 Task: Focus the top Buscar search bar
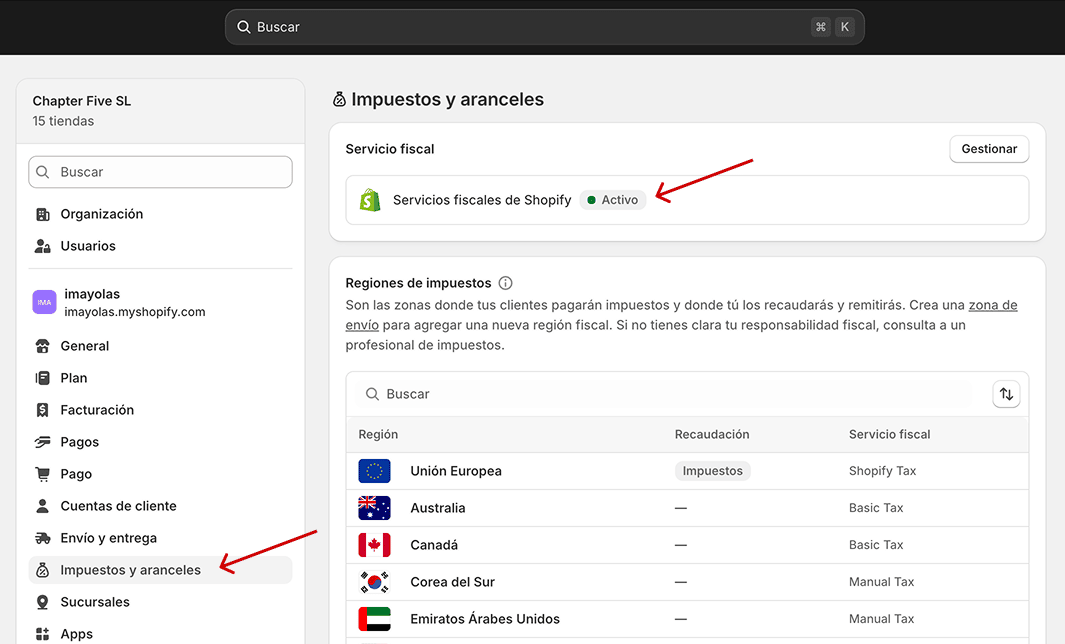545,27
